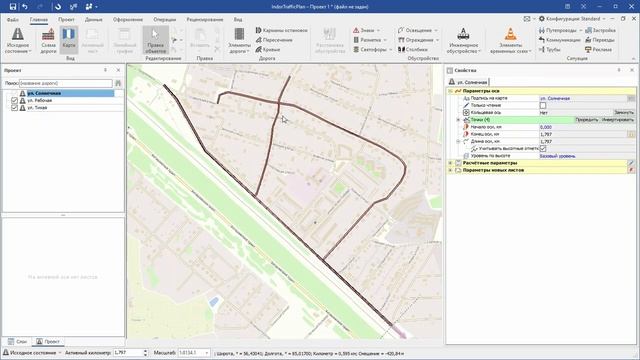This screenshot has width=640, height=360.
Task: Open the Знаки warning-sign tool
Action: click(x=366, y=30)
